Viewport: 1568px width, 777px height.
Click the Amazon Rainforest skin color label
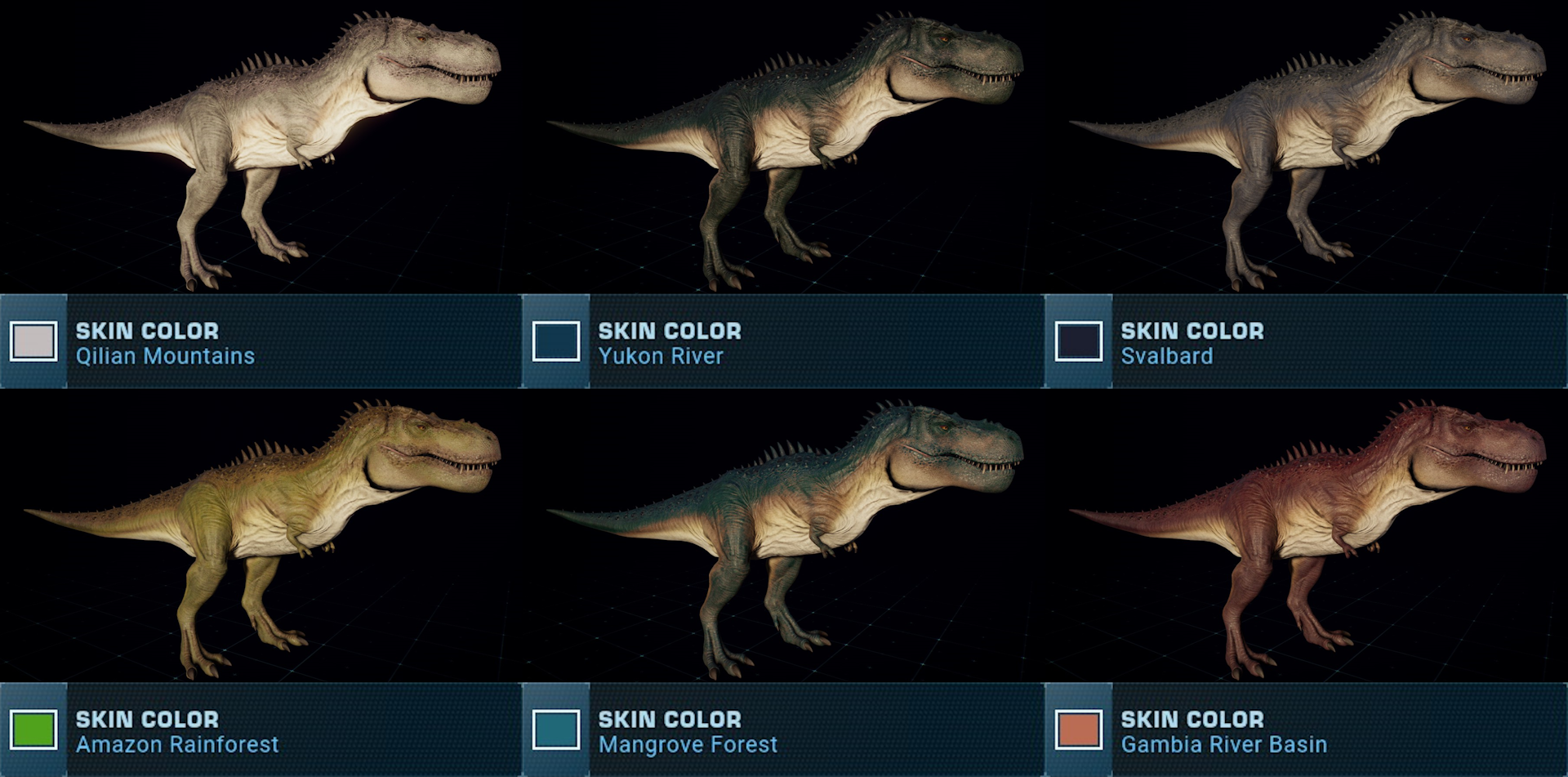tap(177, 744)
